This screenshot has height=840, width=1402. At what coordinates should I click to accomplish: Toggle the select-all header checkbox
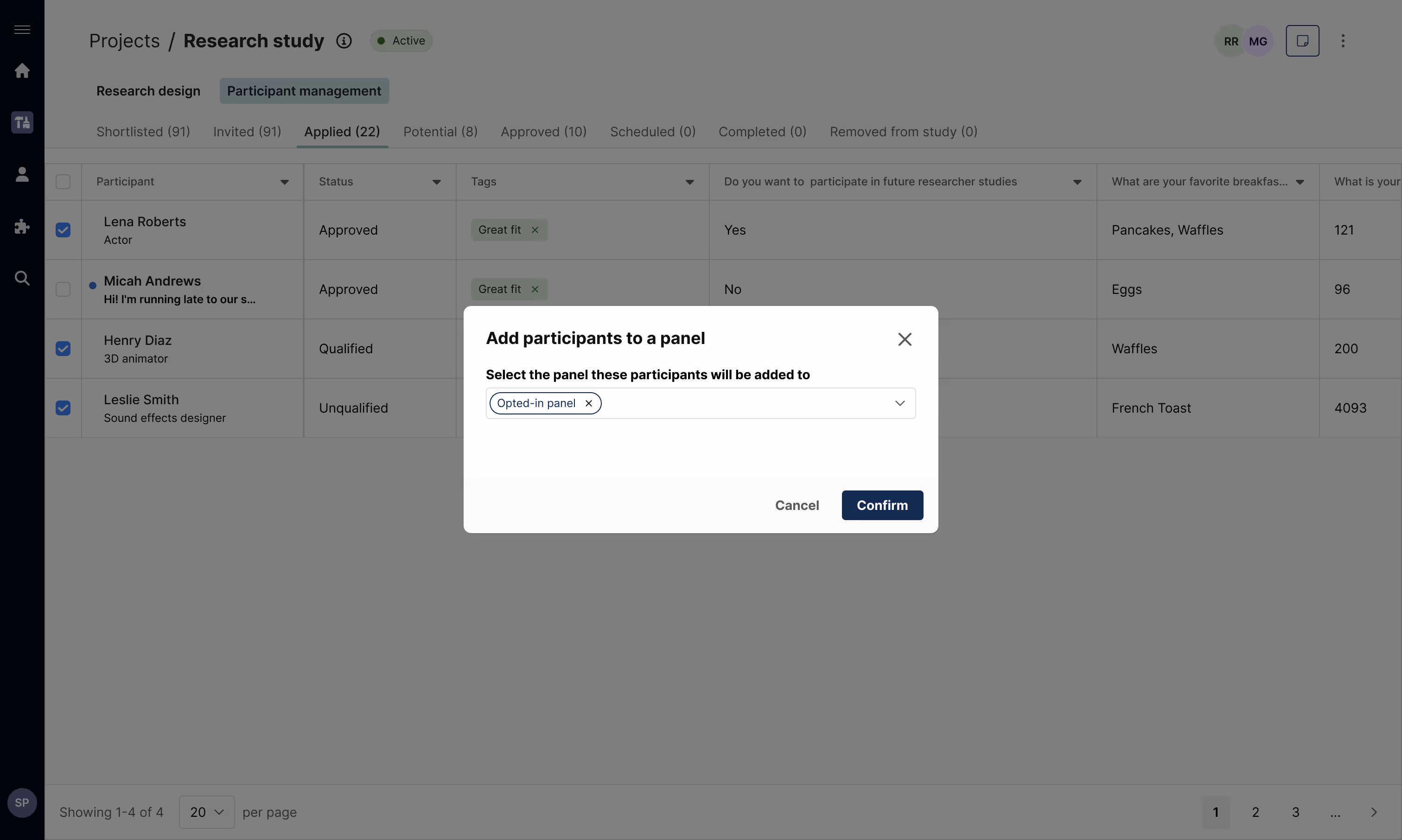(x=63, y=182)
